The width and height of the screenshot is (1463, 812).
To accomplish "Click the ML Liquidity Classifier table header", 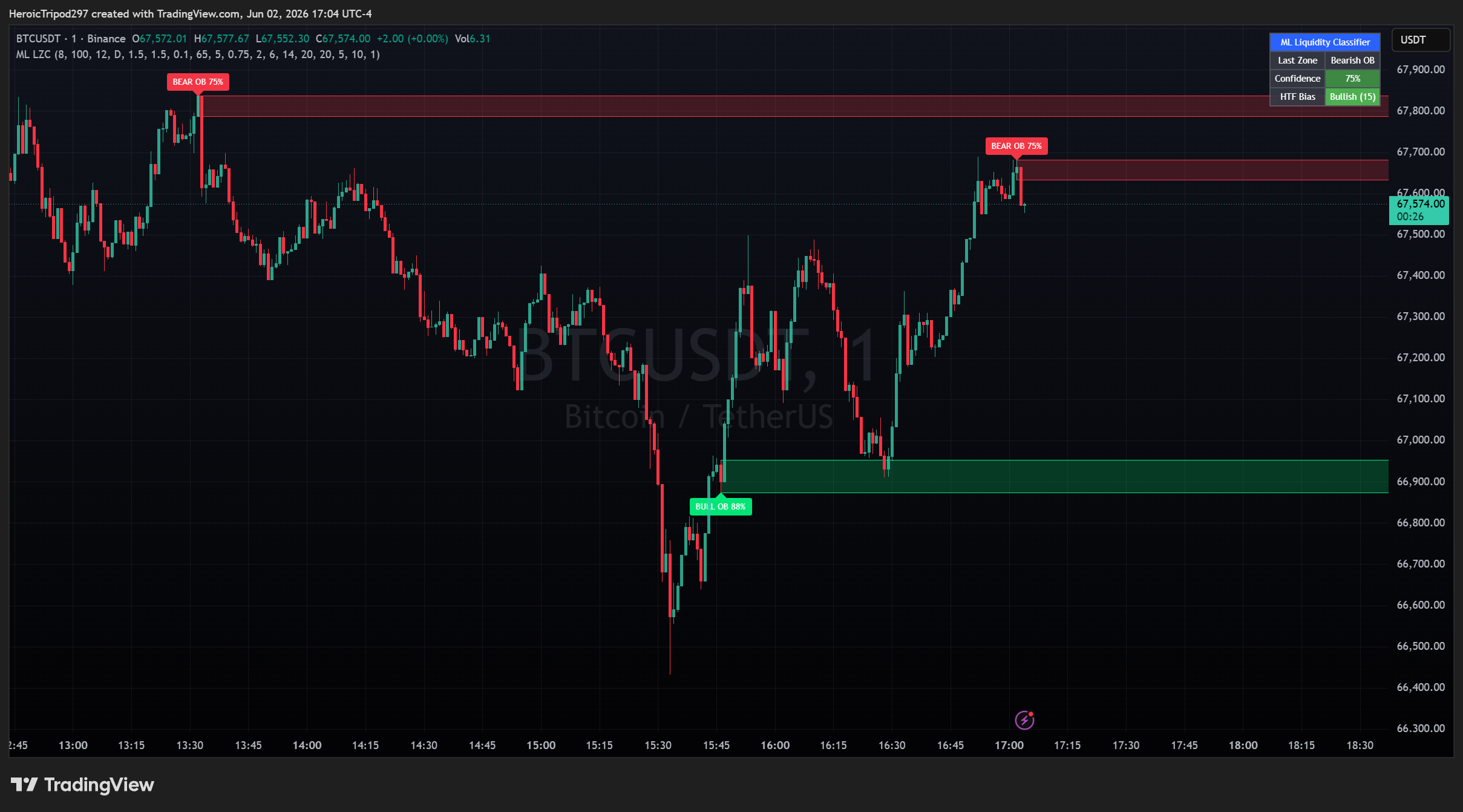I will pyautogui.click(x=1325, y=42).
